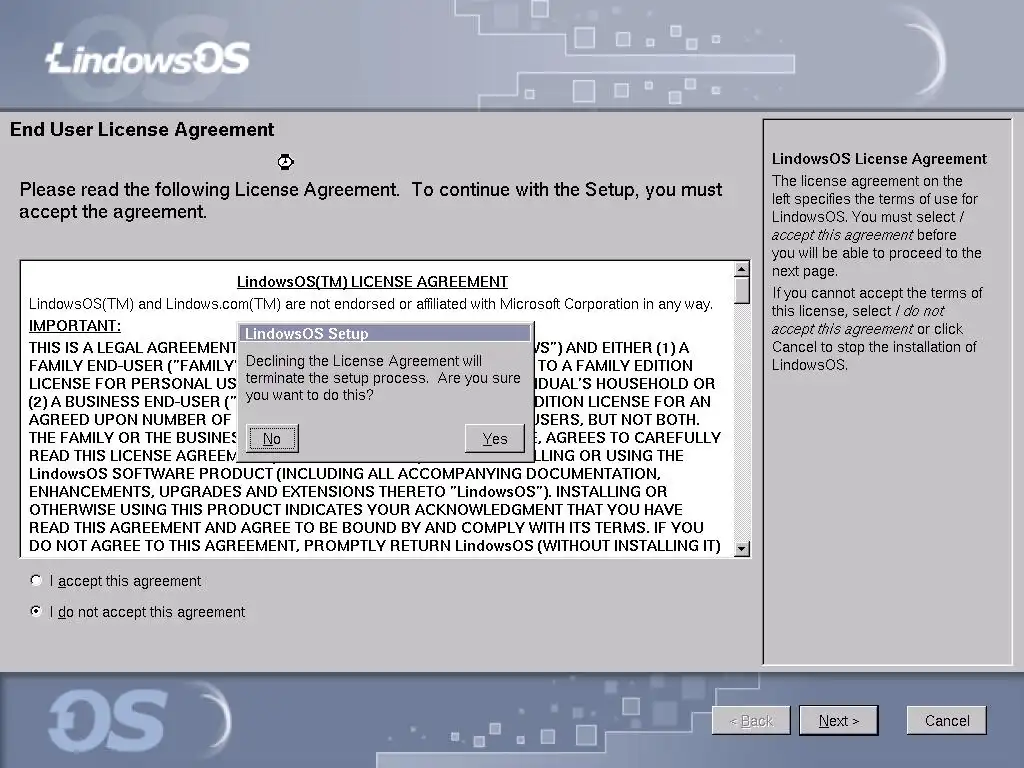The width and height of the screenshot is (1024, 768).
Task: Select "I accept this agreement" radio button
Action: point(36,581)
